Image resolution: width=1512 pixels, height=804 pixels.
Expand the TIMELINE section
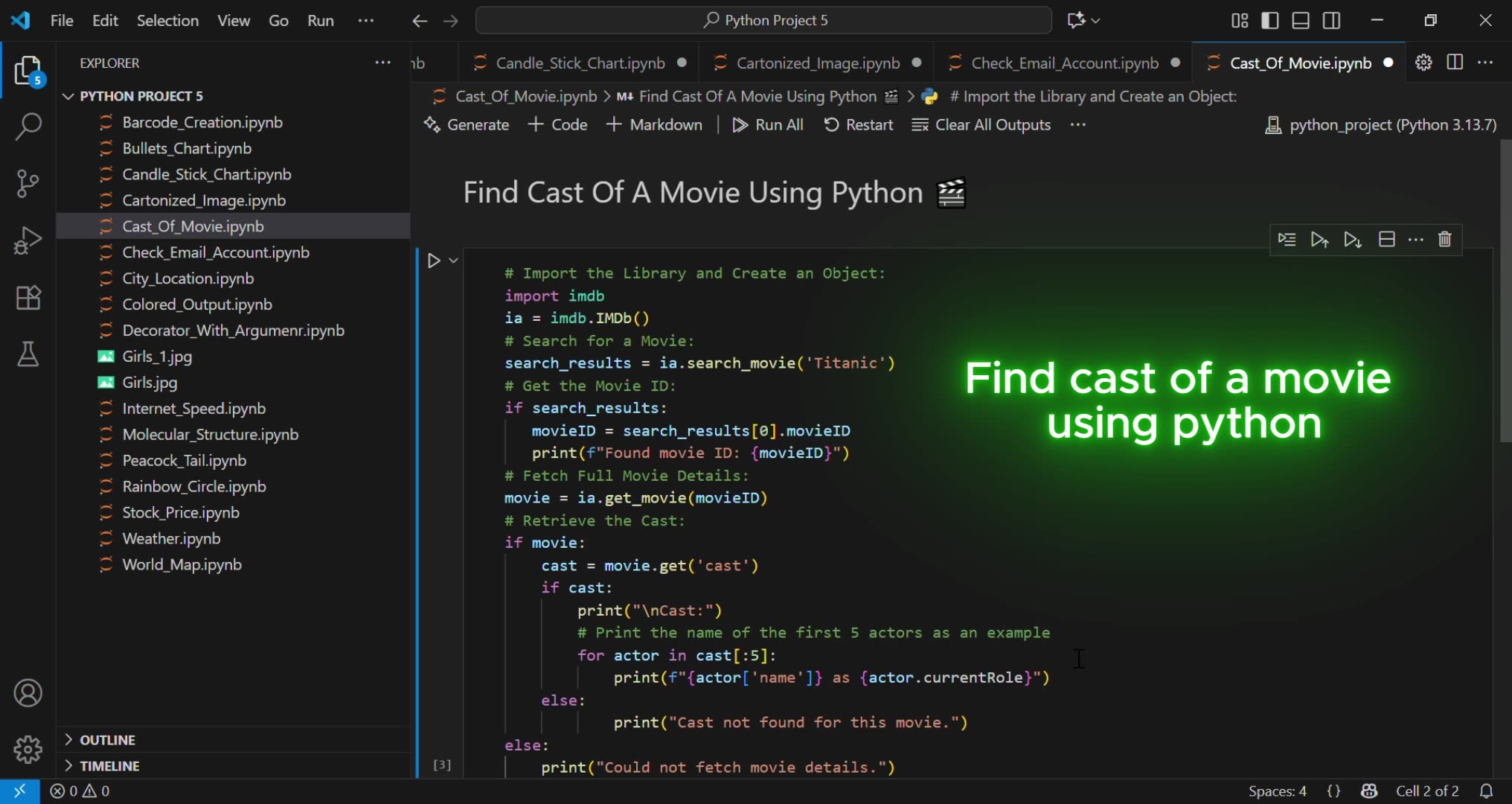point(110,765)
